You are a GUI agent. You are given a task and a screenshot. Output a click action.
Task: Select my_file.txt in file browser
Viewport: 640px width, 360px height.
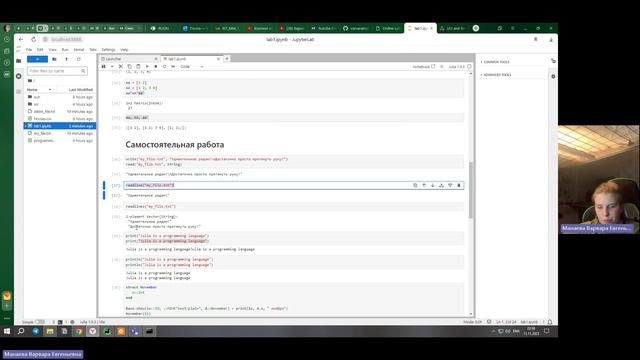tap(60, 133)
